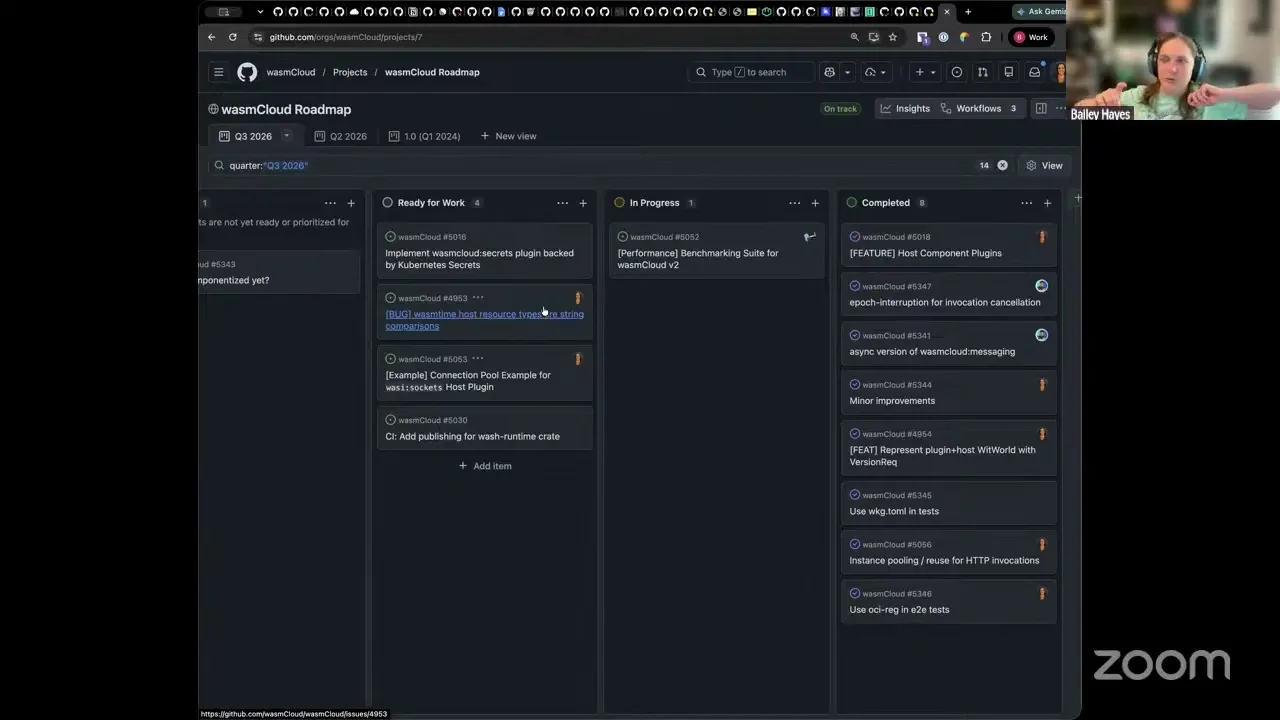The image size is (1280, 720).
Task: Click the GitHub Octocat logo
Action: (247, 72)
